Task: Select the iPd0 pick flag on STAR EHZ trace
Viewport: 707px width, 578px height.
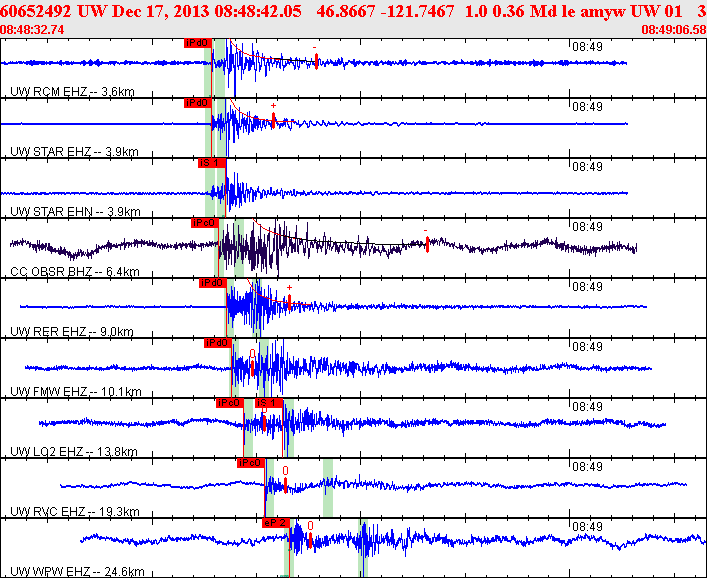Action: tap(198, 103)
